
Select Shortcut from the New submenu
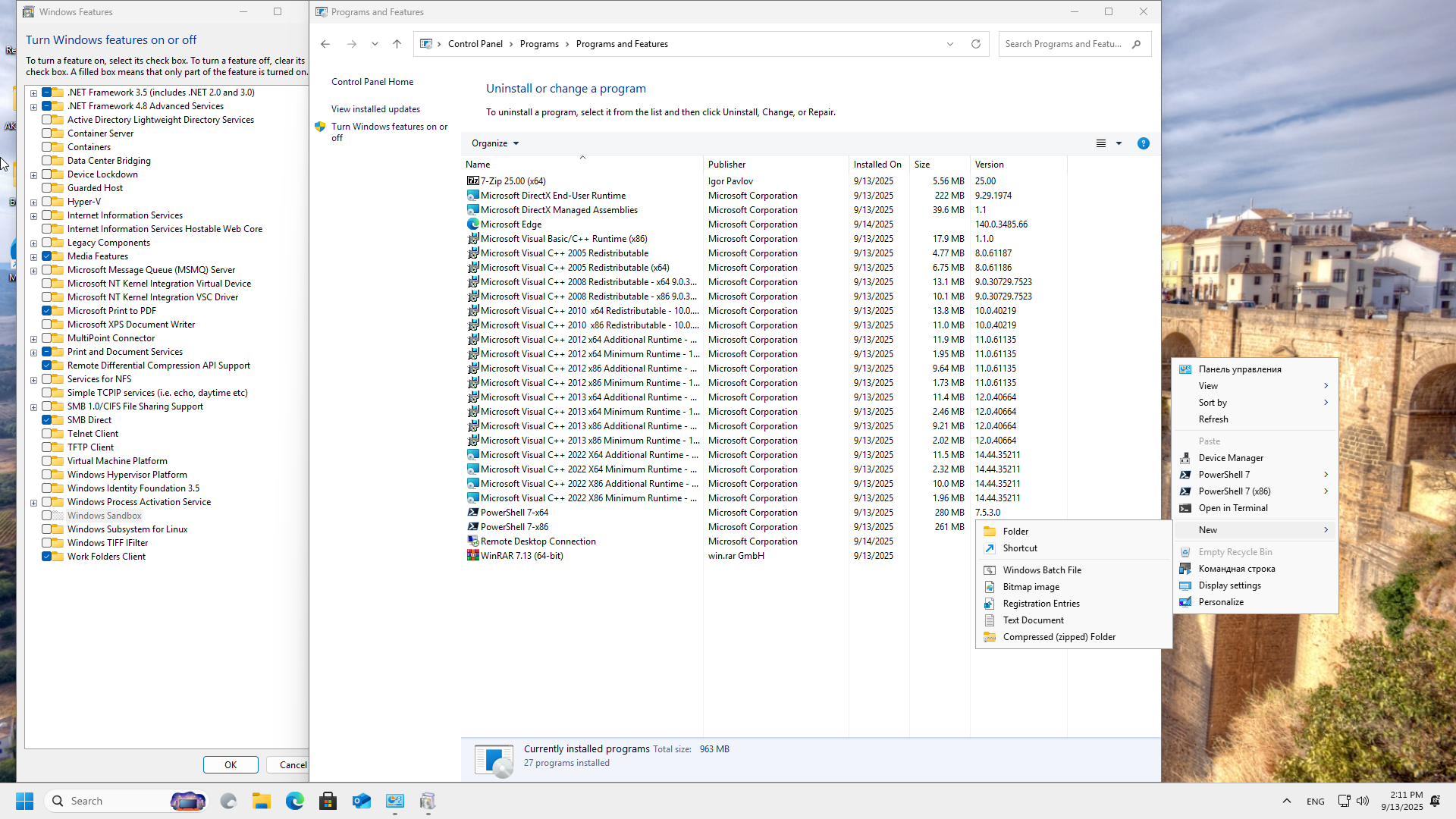(1073, 548)
